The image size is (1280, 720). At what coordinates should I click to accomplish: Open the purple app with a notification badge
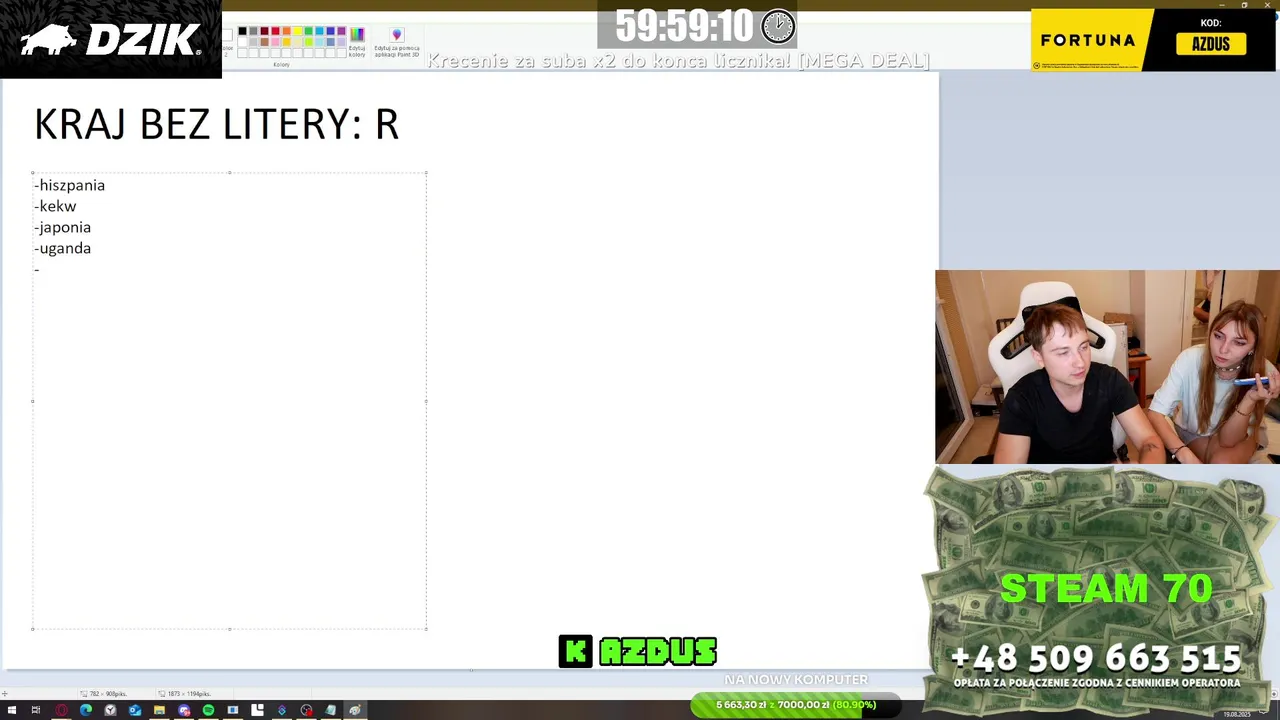point(184,710)
